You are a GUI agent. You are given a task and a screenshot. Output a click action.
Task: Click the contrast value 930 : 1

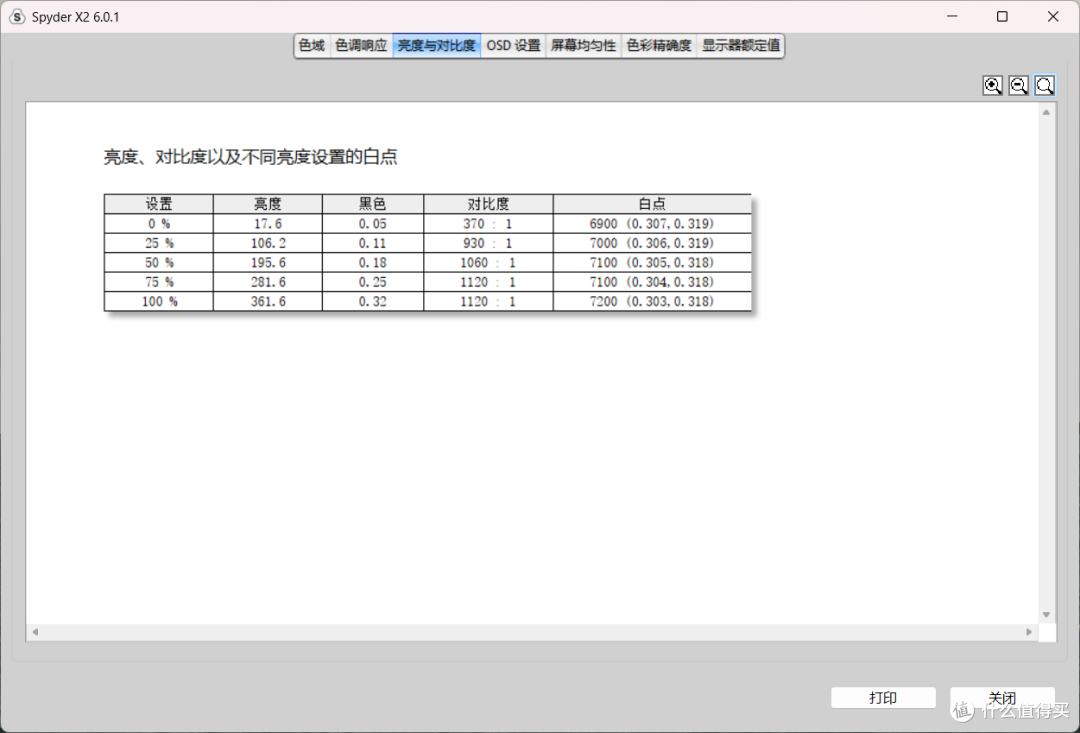click(488, 242)
